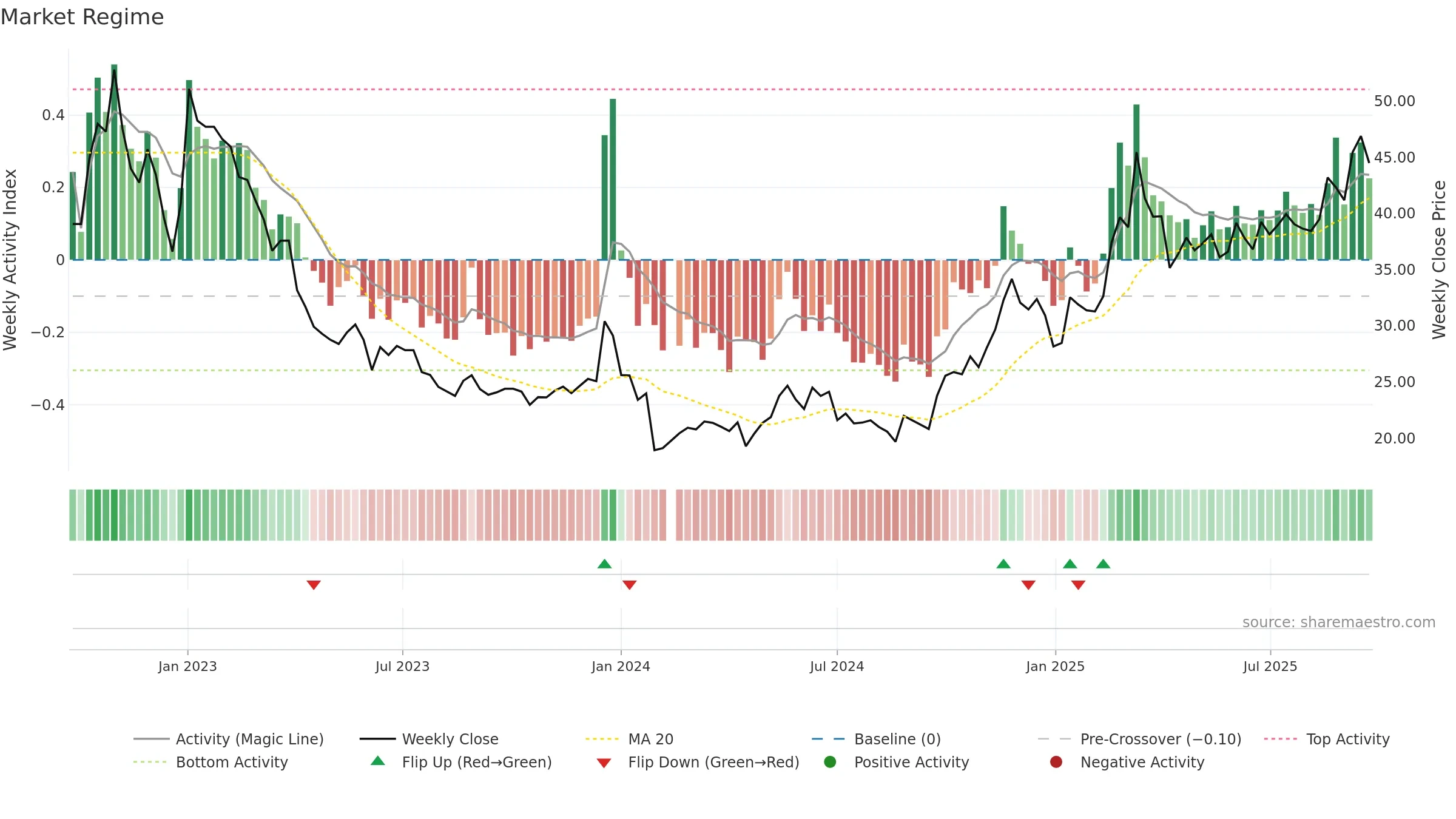Screen dimensions: 1456x819
Task: Click the Jul 2024 axis label
Action: click(837, 666)
